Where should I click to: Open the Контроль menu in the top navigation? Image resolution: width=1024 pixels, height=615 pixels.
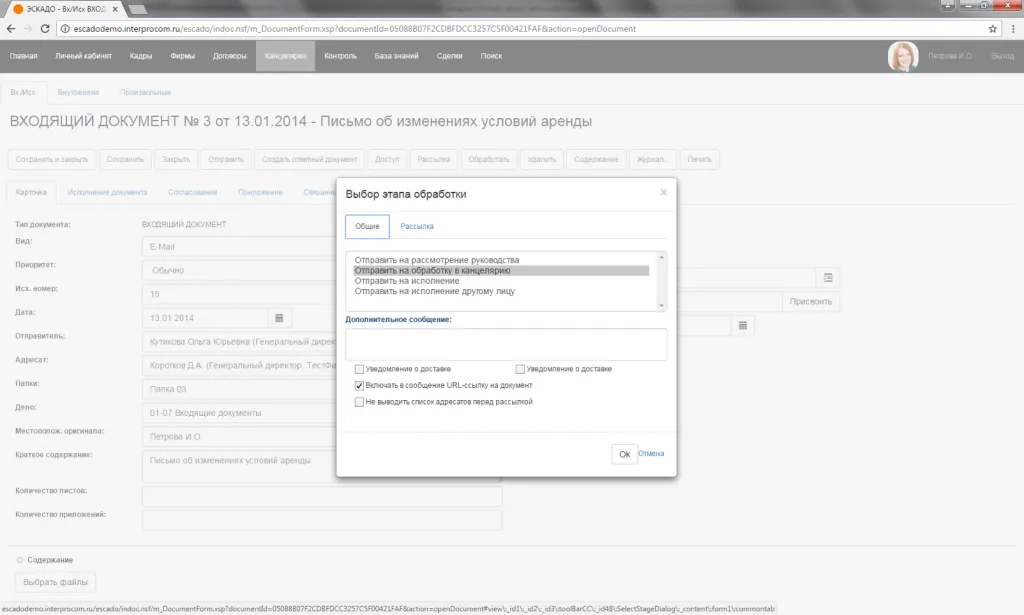340,56
